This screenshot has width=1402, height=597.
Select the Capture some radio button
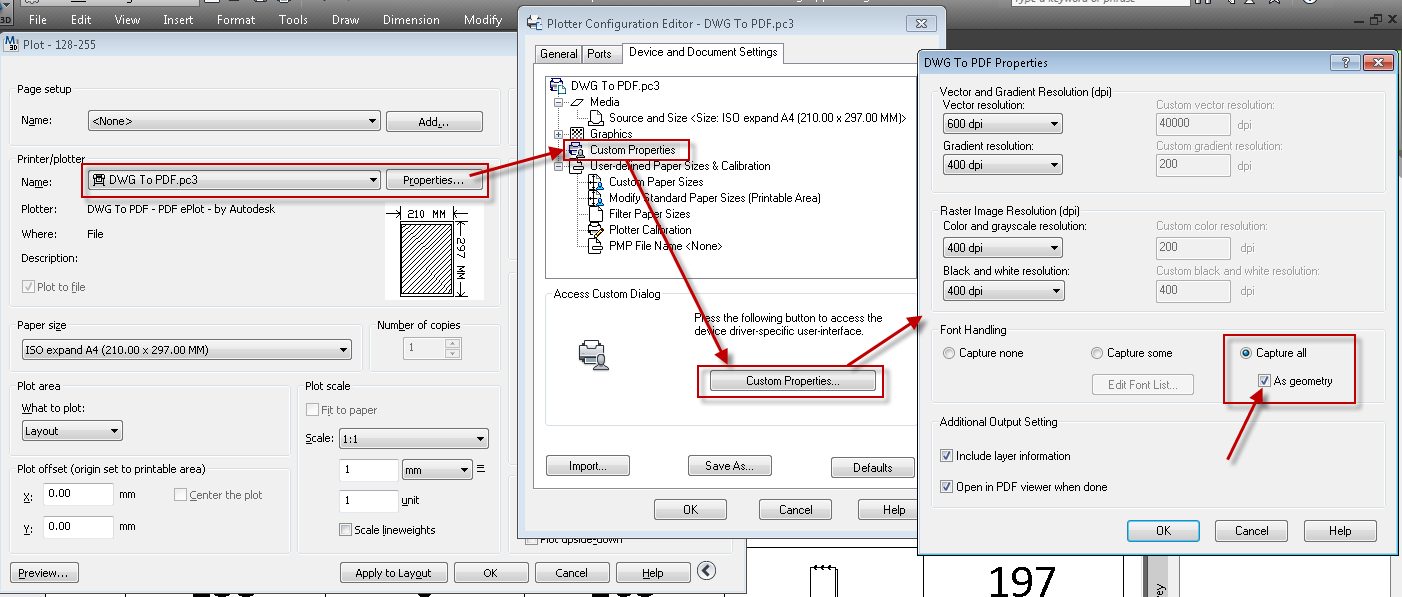(1097, 353)
